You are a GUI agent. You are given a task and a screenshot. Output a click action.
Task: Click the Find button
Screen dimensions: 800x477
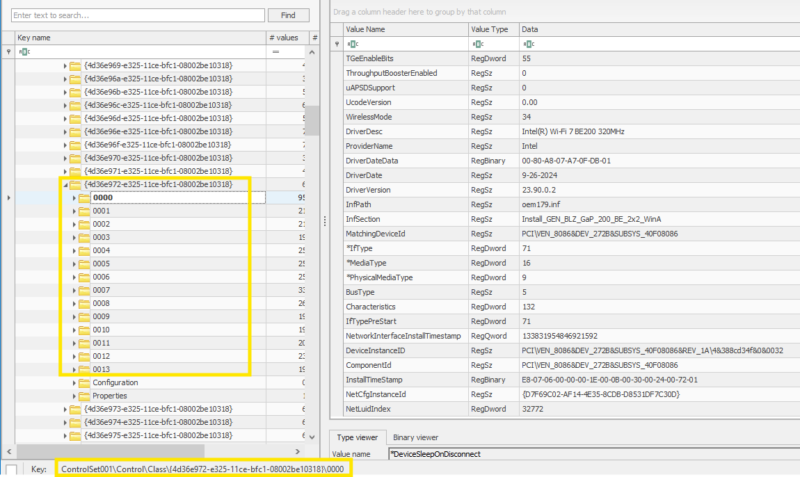click(x=288, y=15)
